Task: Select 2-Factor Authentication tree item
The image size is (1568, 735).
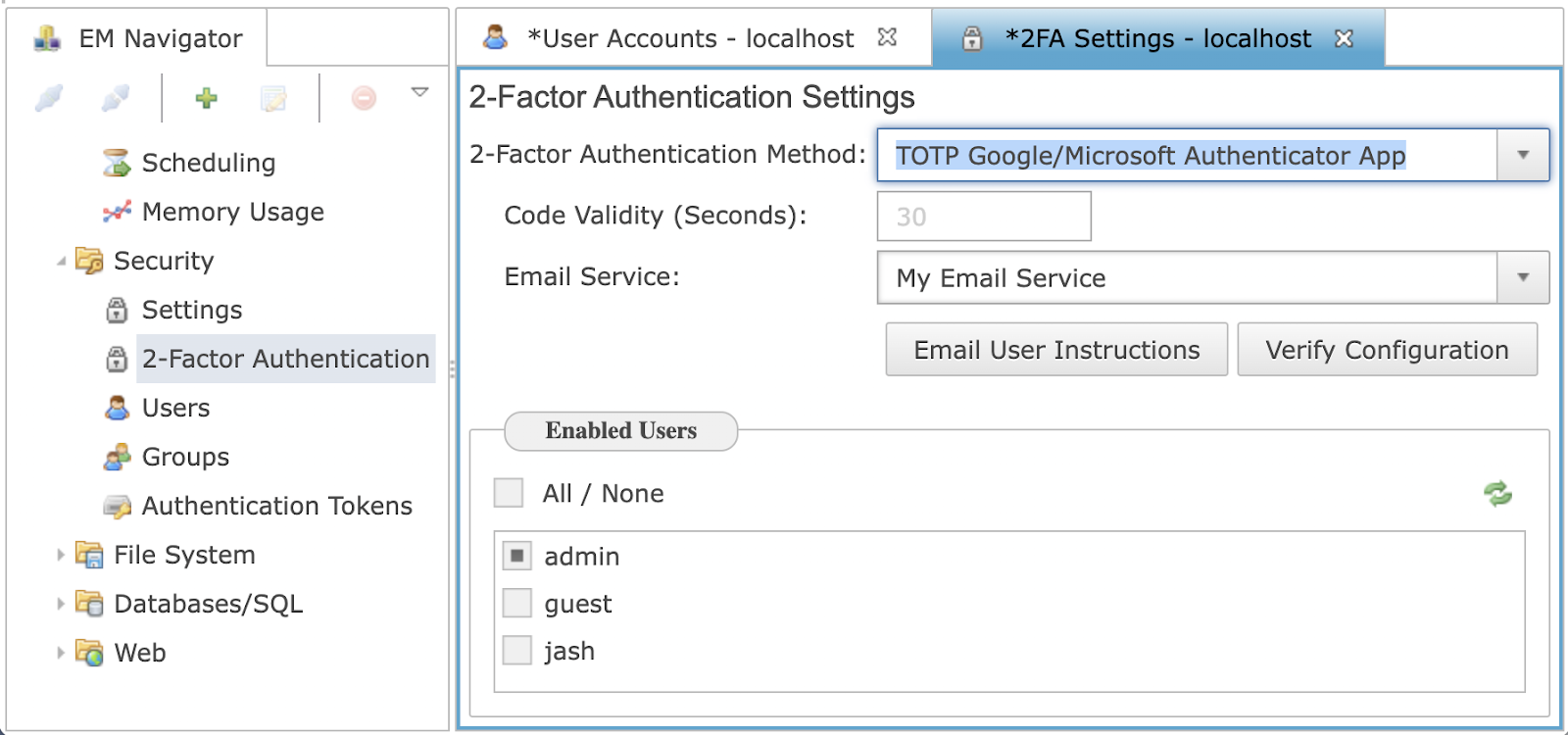Action: point(286,359)
